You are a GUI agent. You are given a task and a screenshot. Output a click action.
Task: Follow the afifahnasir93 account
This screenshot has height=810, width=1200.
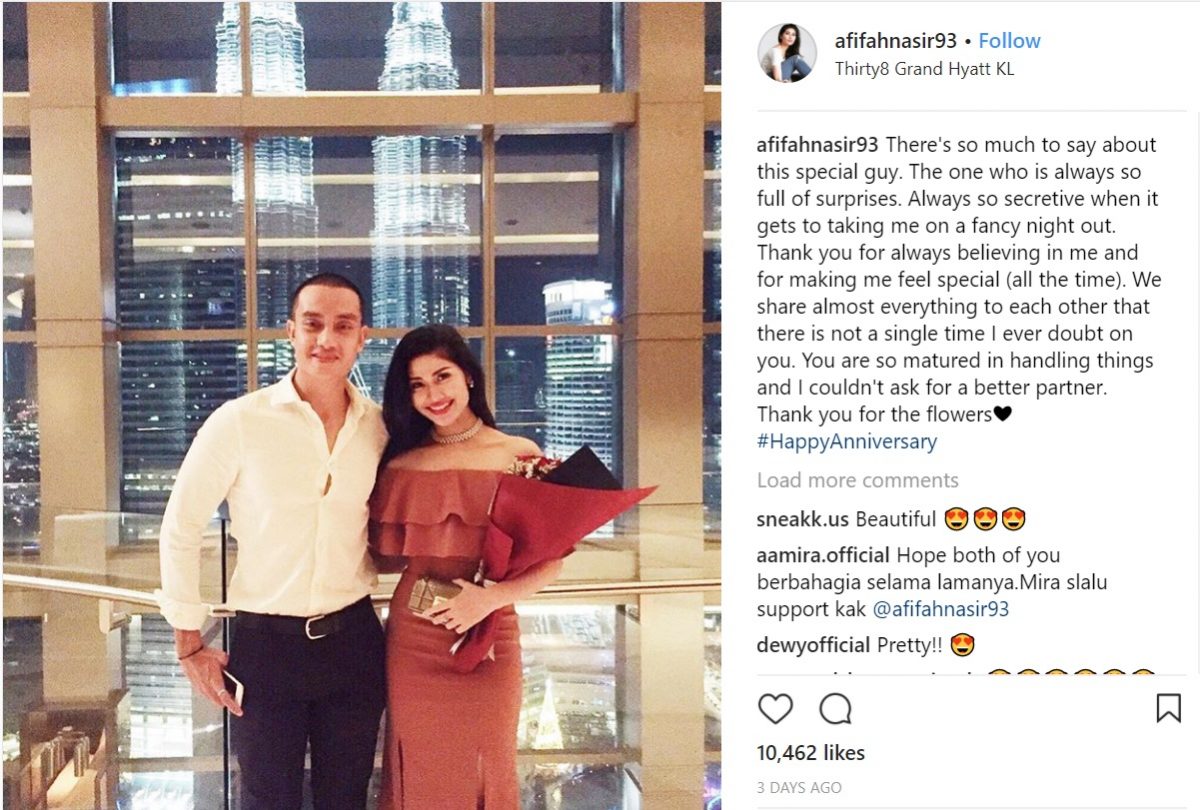[1009, 41]
